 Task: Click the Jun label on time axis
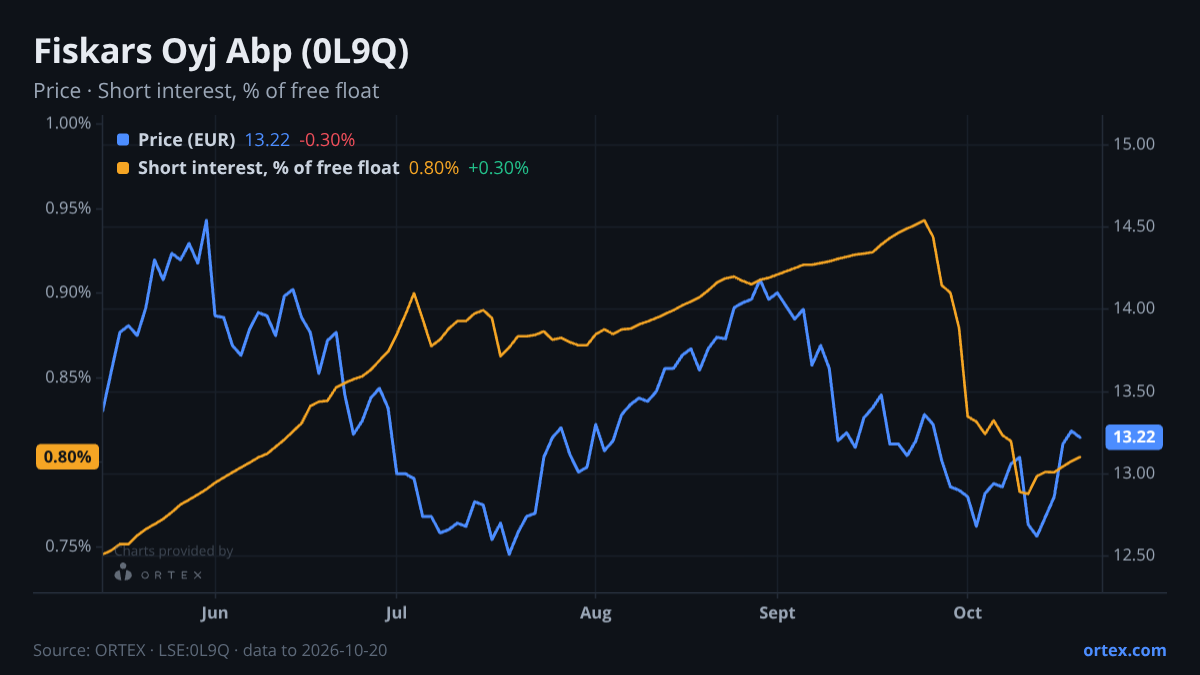(215, 613)
